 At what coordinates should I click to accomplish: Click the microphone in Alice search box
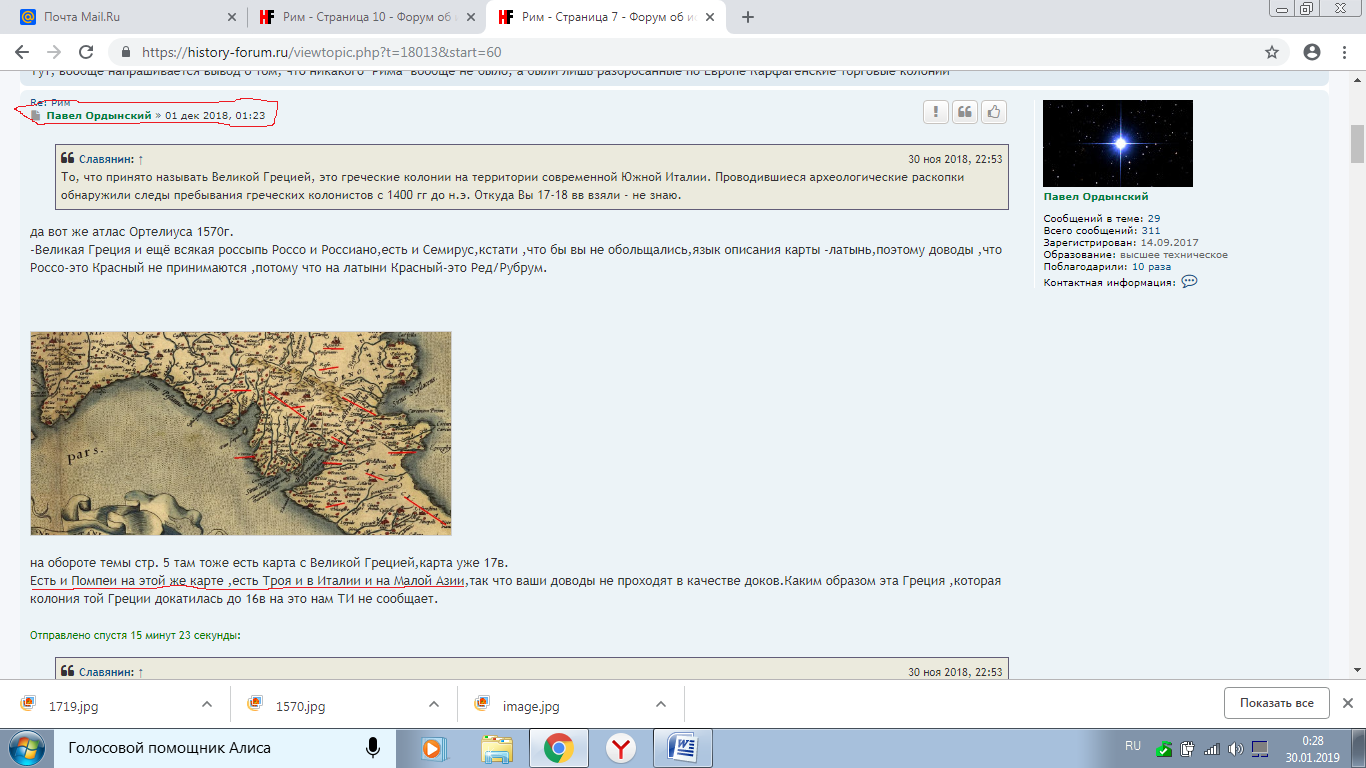pos(373,747)
